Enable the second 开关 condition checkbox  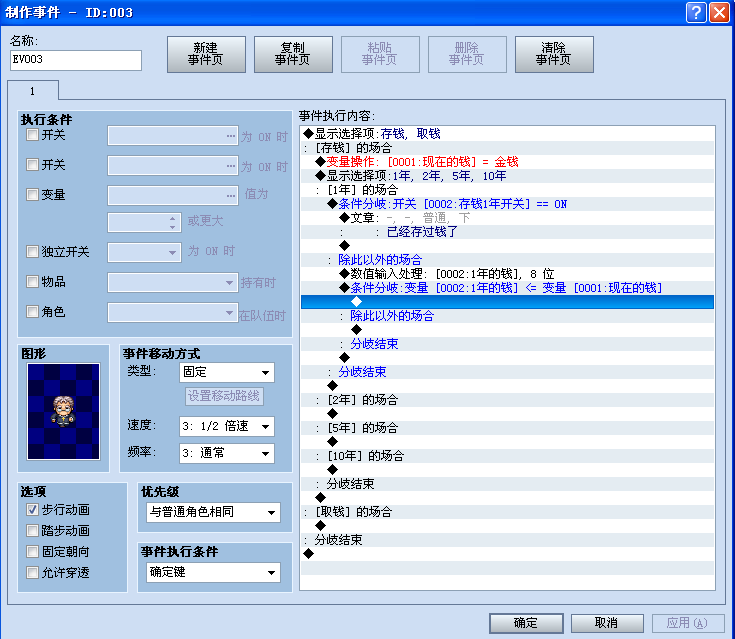pyautogui.click(x=32, y=165)
